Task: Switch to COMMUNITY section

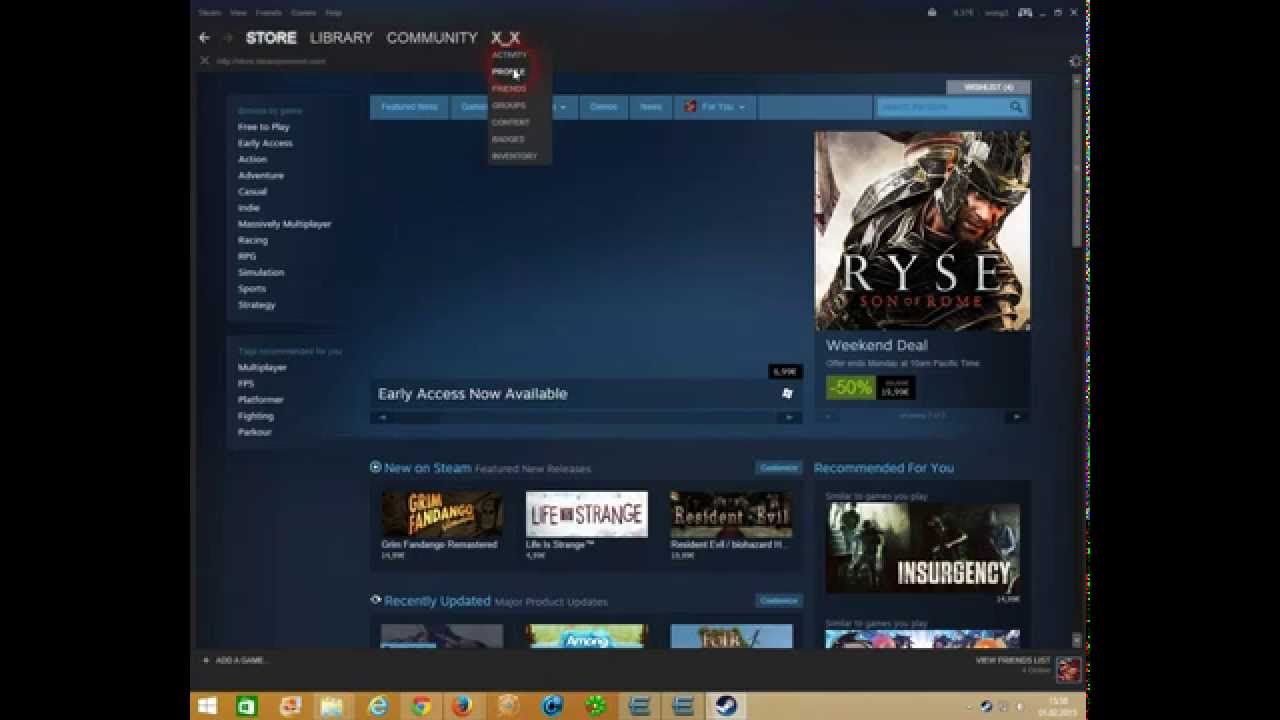Action: (432, 38)
